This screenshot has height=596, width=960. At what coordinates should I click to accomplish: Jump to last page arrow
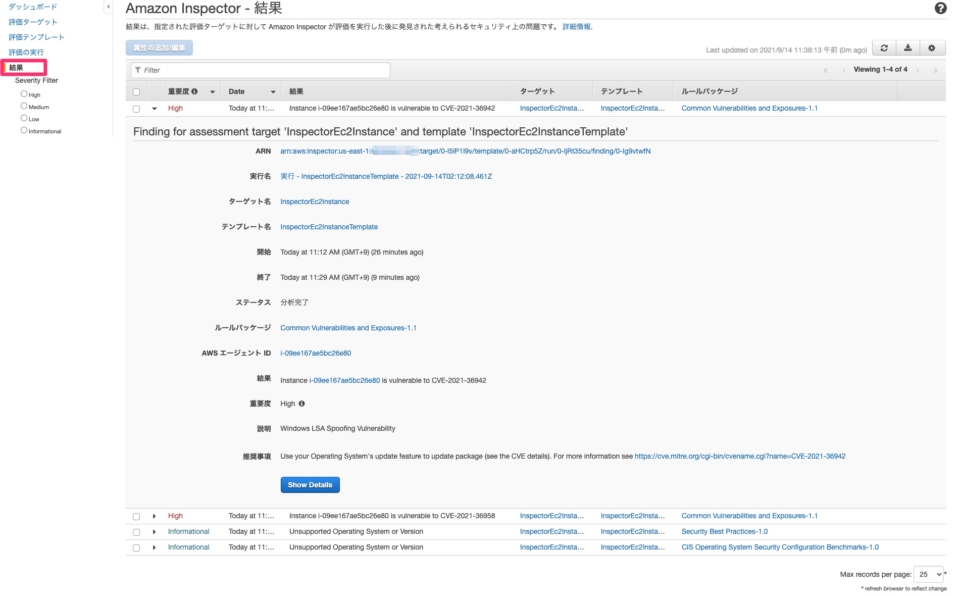tap(935, 70)
